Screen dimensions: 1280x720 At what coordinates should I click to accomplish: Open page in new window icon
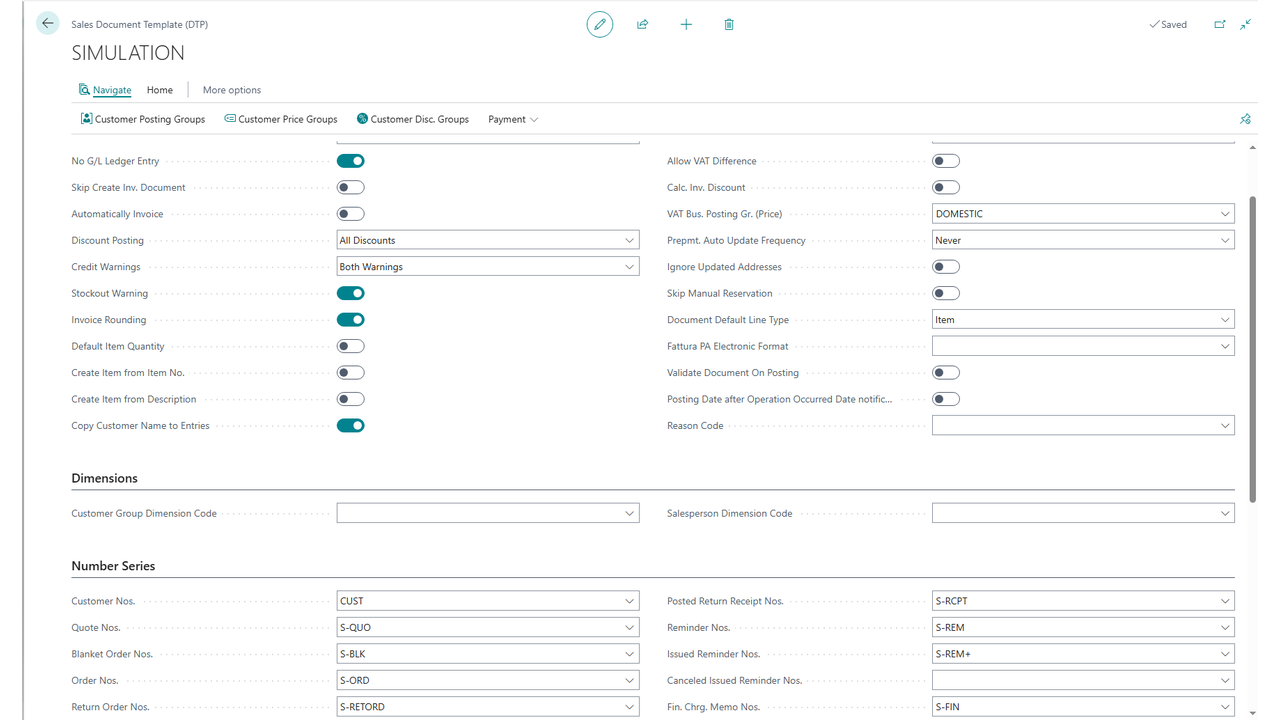click(x=1220, y=24)
